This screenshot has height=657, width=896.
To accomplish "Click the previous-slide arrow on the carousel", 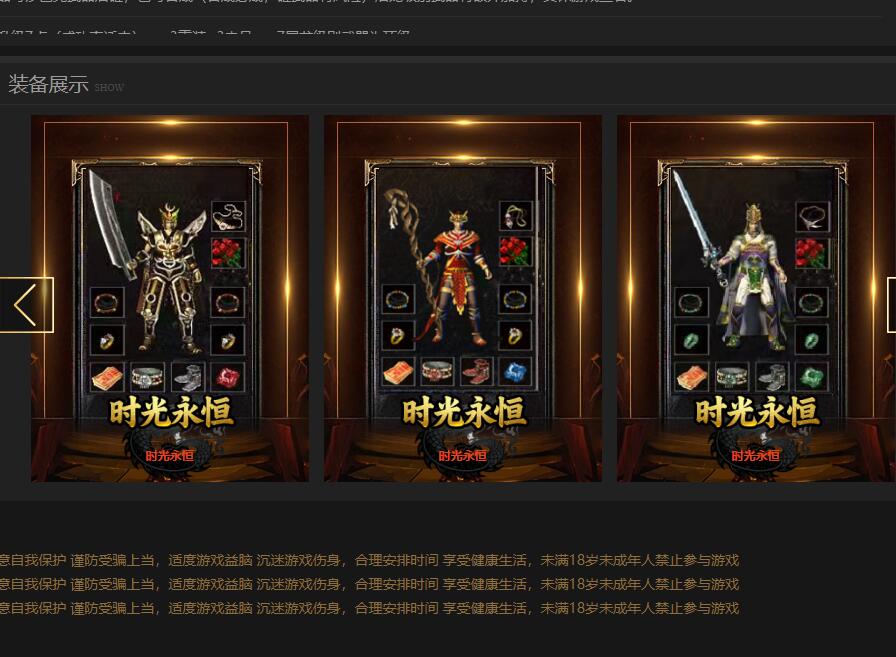I will pos(26,305).
